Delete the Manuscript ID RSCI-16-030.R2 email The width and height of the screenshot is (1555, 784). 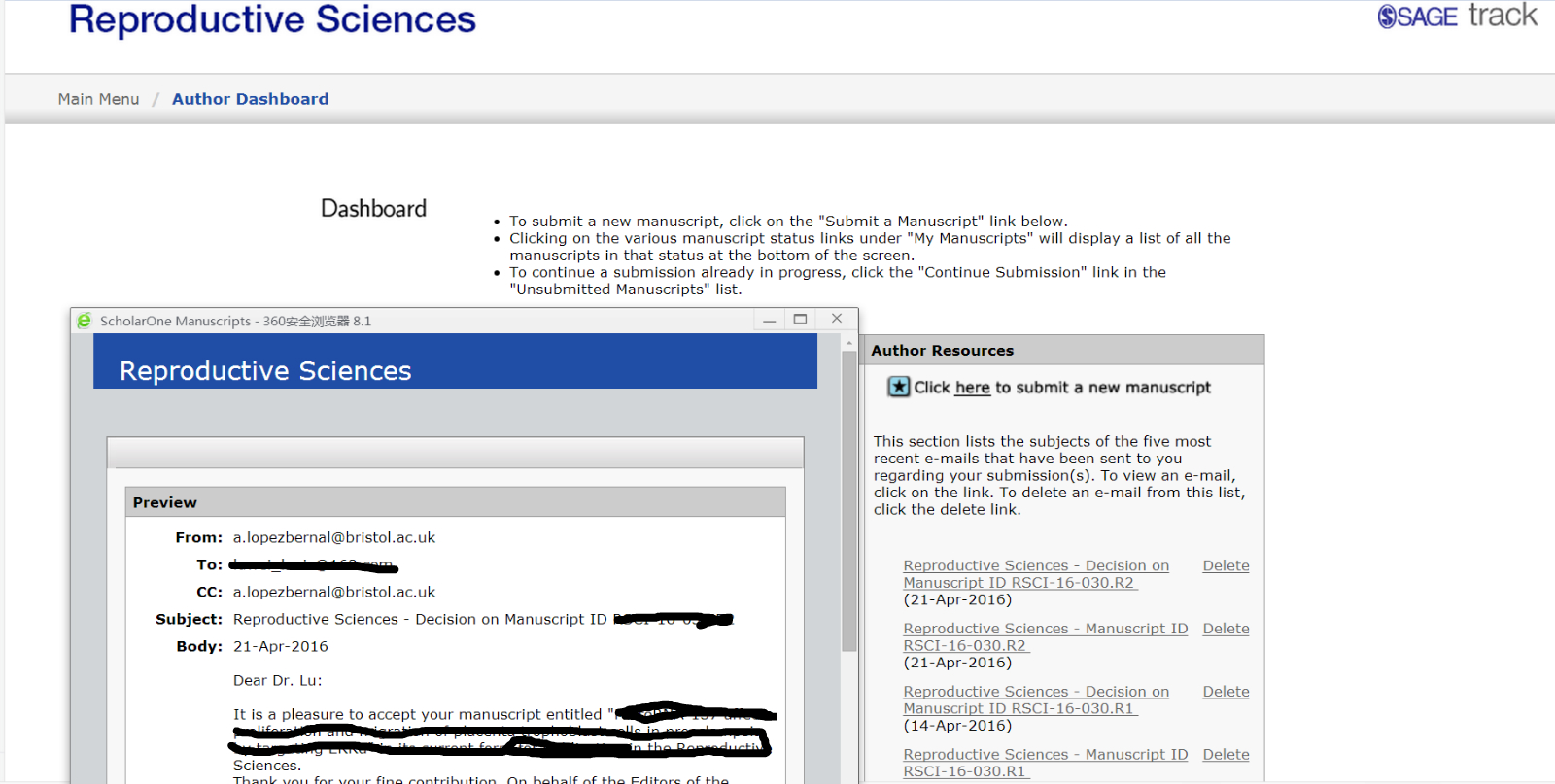coord(1226,629)
